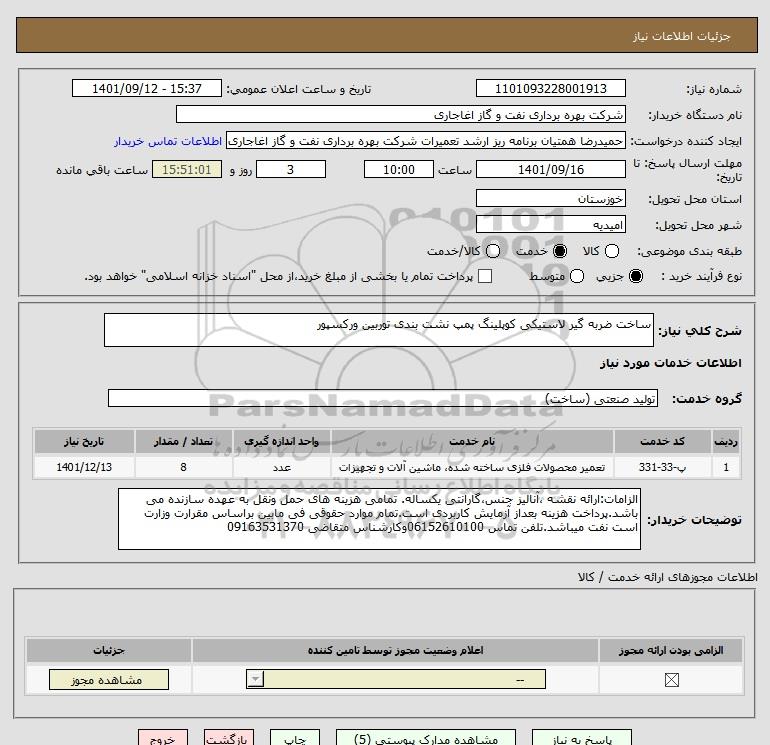The width and height of the screenshot is (770, 745).
Task: Click the service group field تولید صنعتی
Action: (x=383, y=398)
